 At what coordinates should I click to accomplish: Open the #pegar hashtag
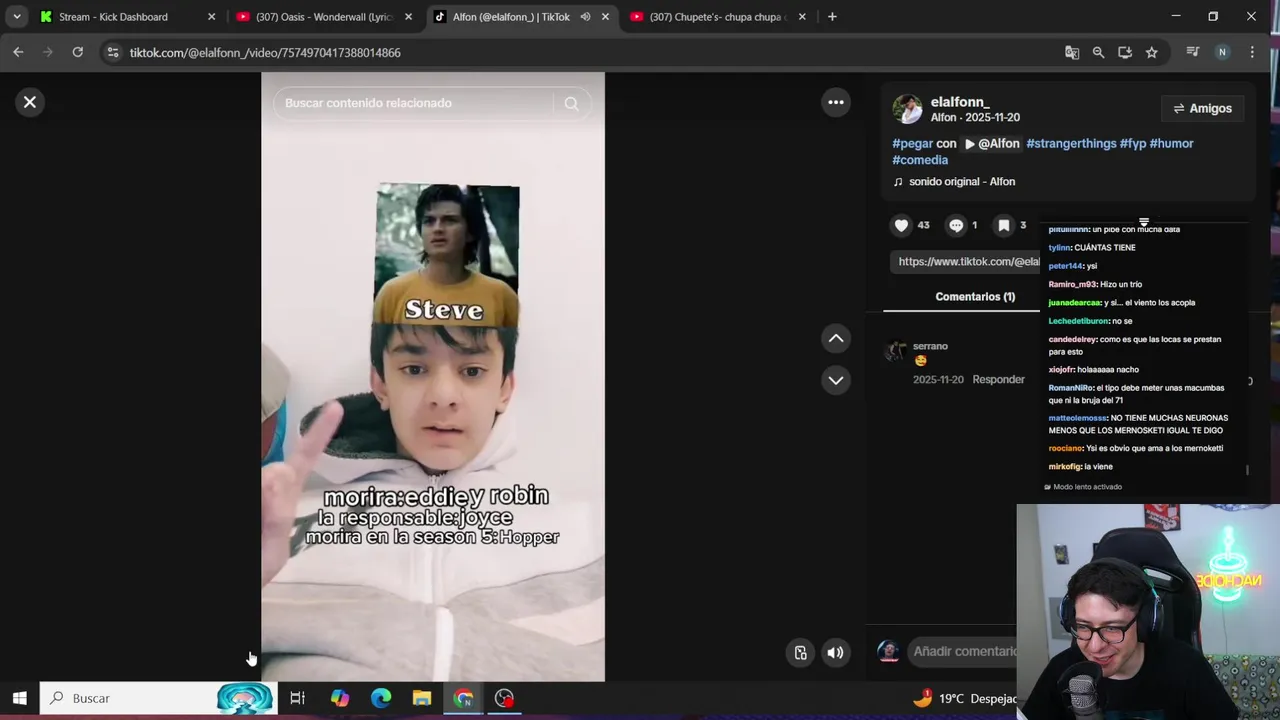coord(912,143)
